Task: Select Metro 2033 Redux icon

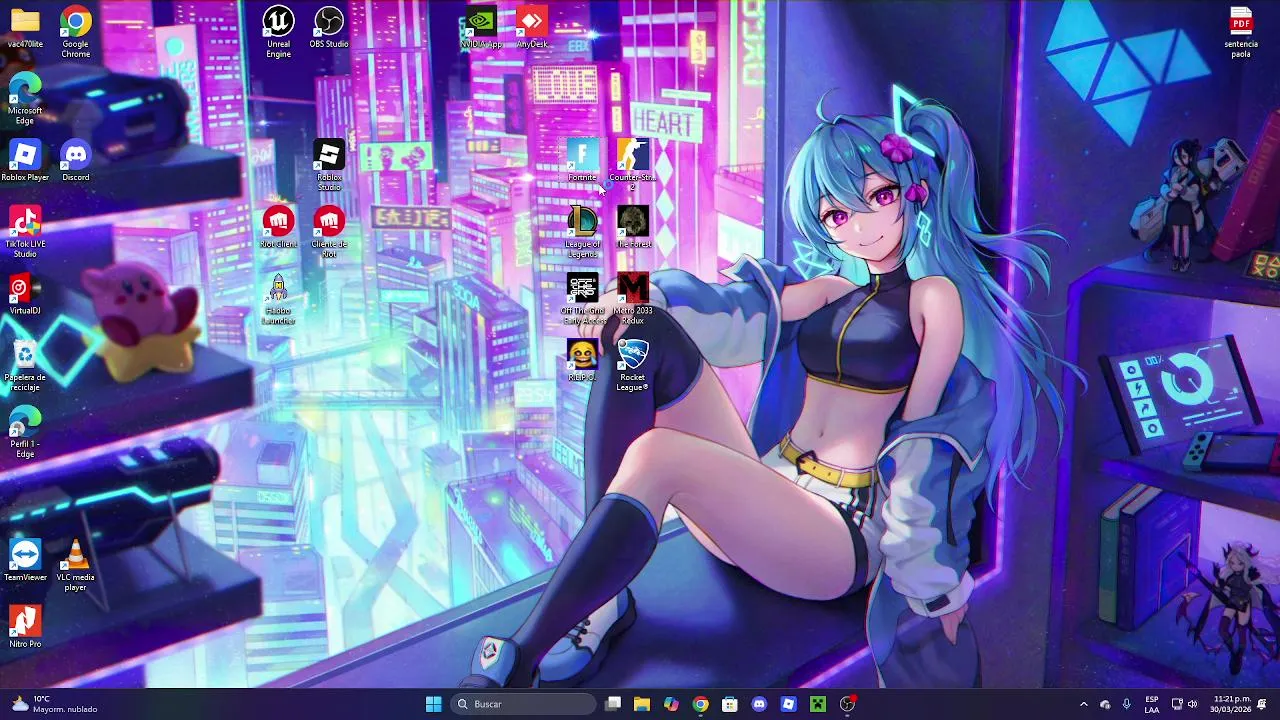Action: pos(632,298)
